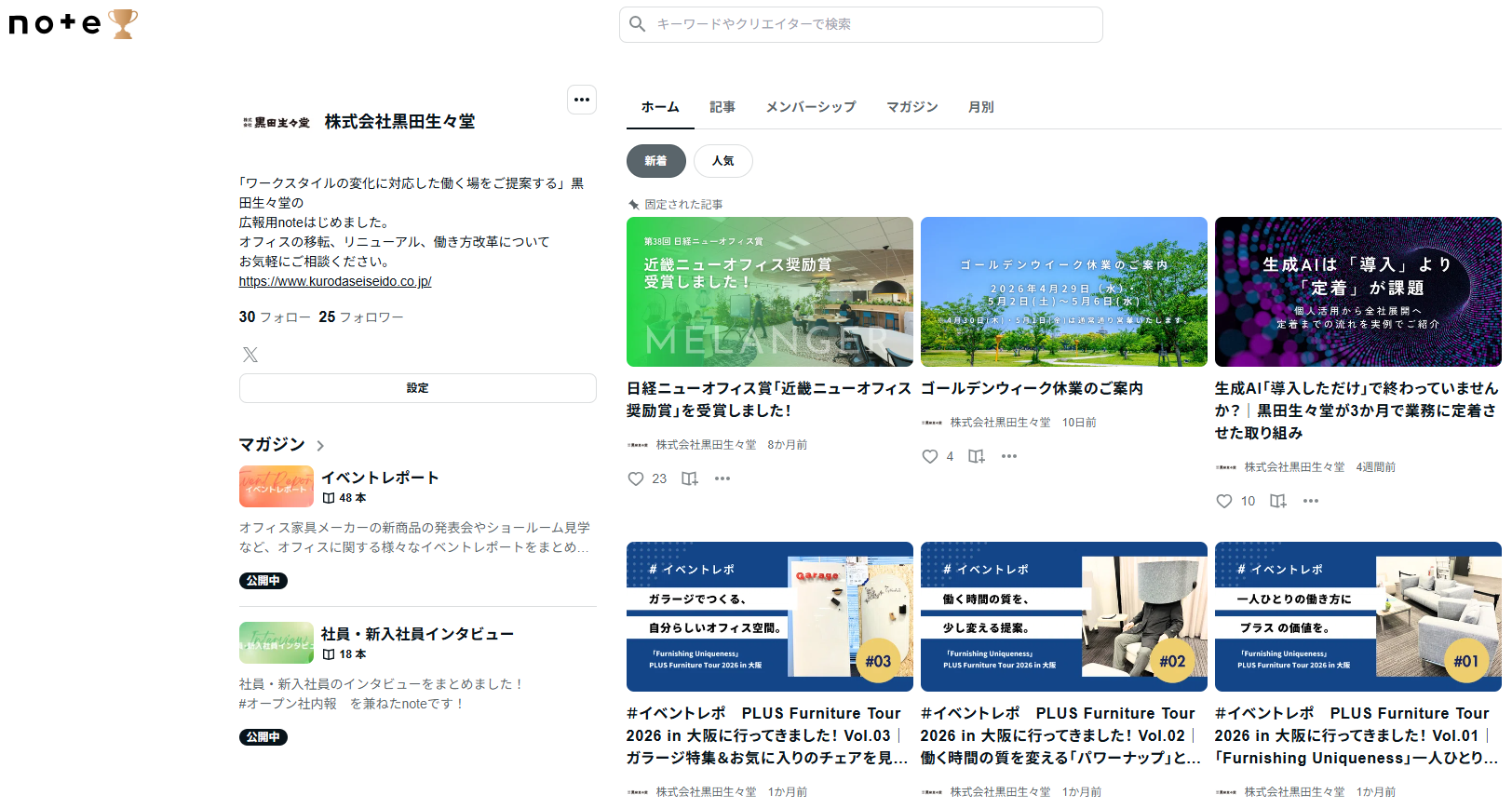Click the author avatar under the ゴールデンウィーク article
The image size is (1512, 808).
point(932,423)
